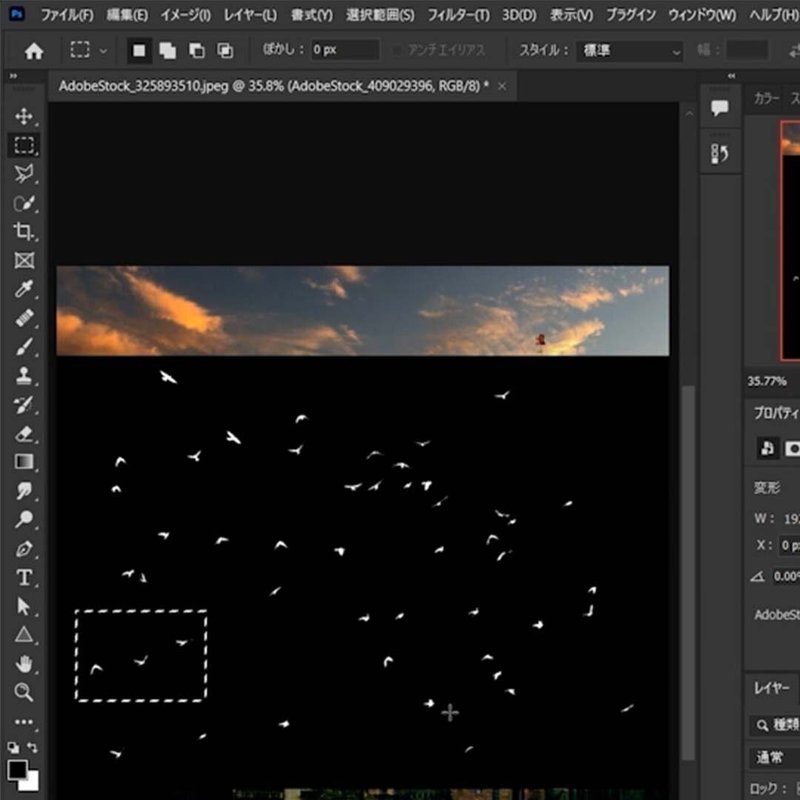Open the 書式(Y) menu
This screenshot has width=800, height=800.
[312, 15]
